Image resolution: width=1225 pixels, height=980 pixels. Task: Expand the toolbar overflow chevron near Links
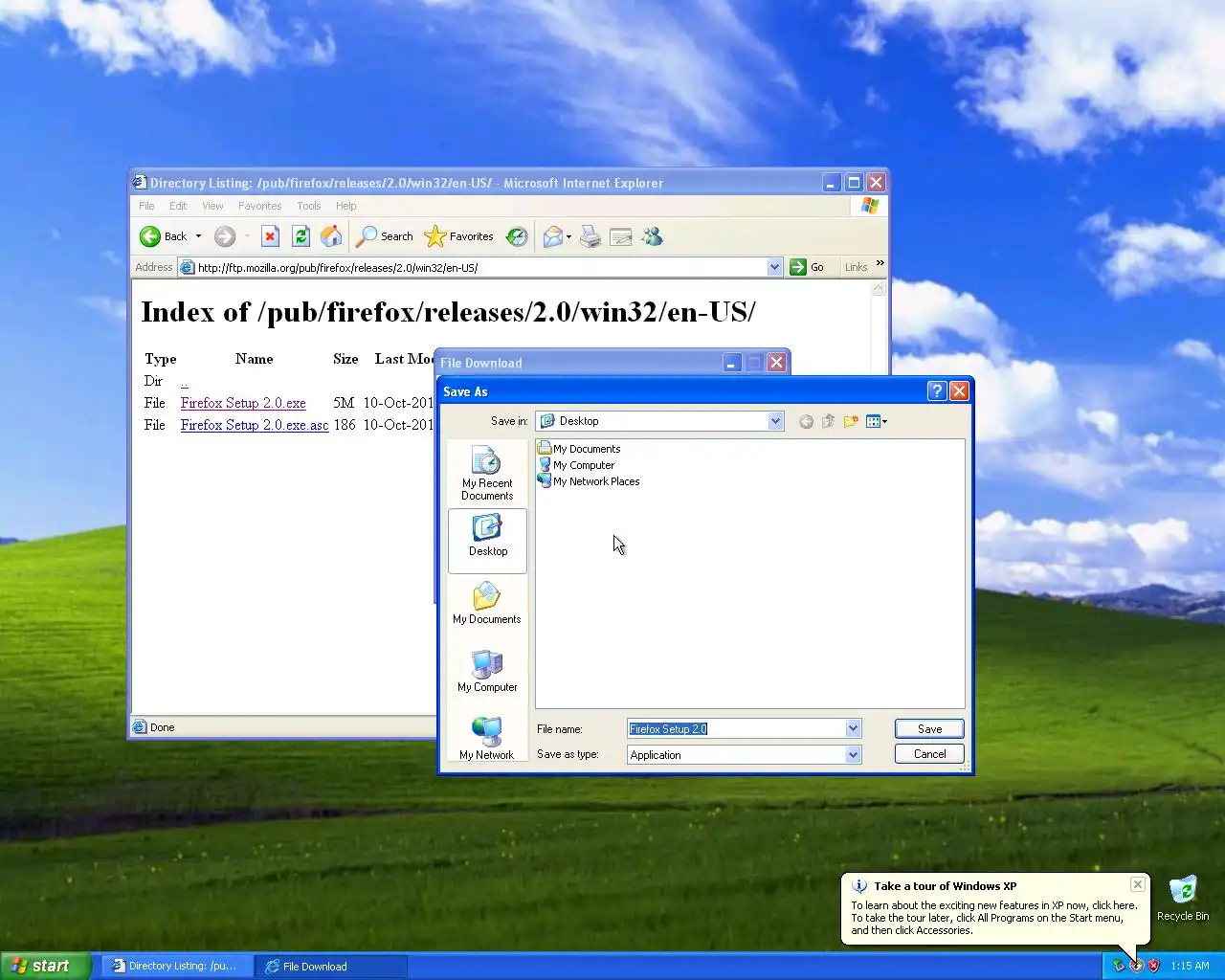(880, 263)
